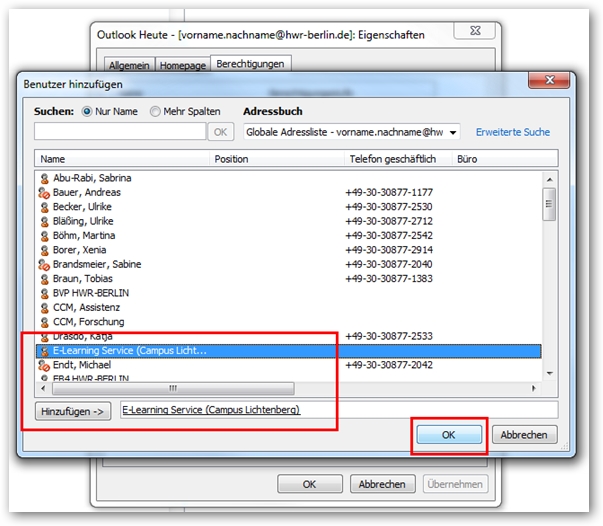Select the name Endt, Michael
Viewport: 603px width, 526px height.
[82, 365]
